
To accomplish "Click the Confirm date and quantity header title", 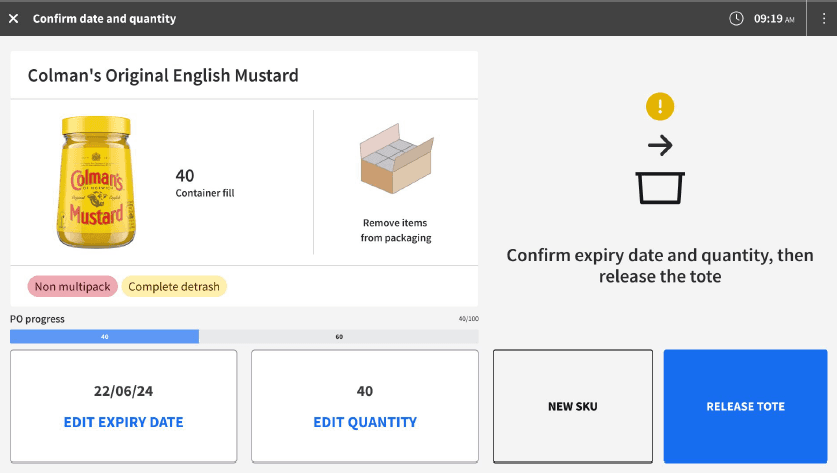I will 104,19.
